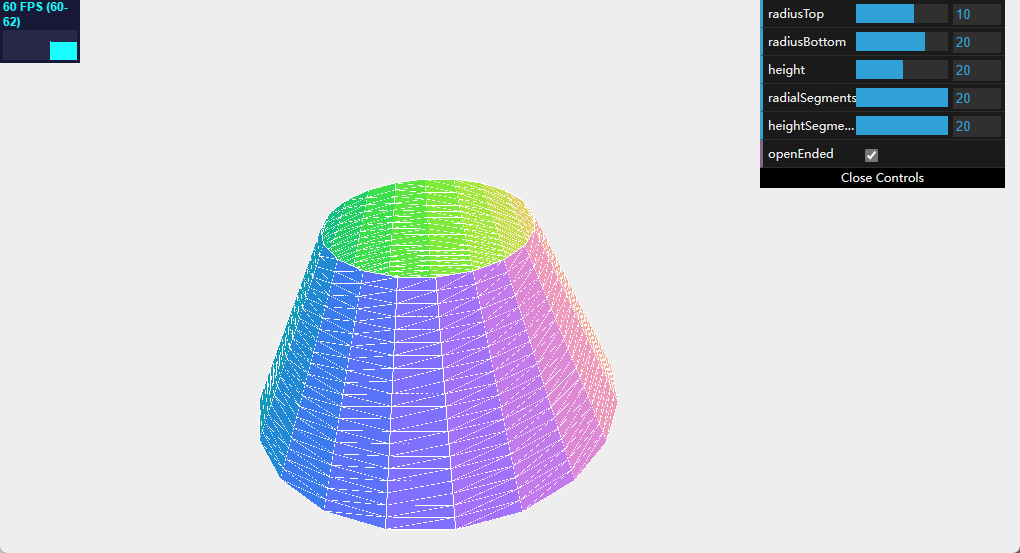Viewport: 1020px width, 553px height.
Task: Focus the radiusTop value field showing 10
Action: (976, 14)
